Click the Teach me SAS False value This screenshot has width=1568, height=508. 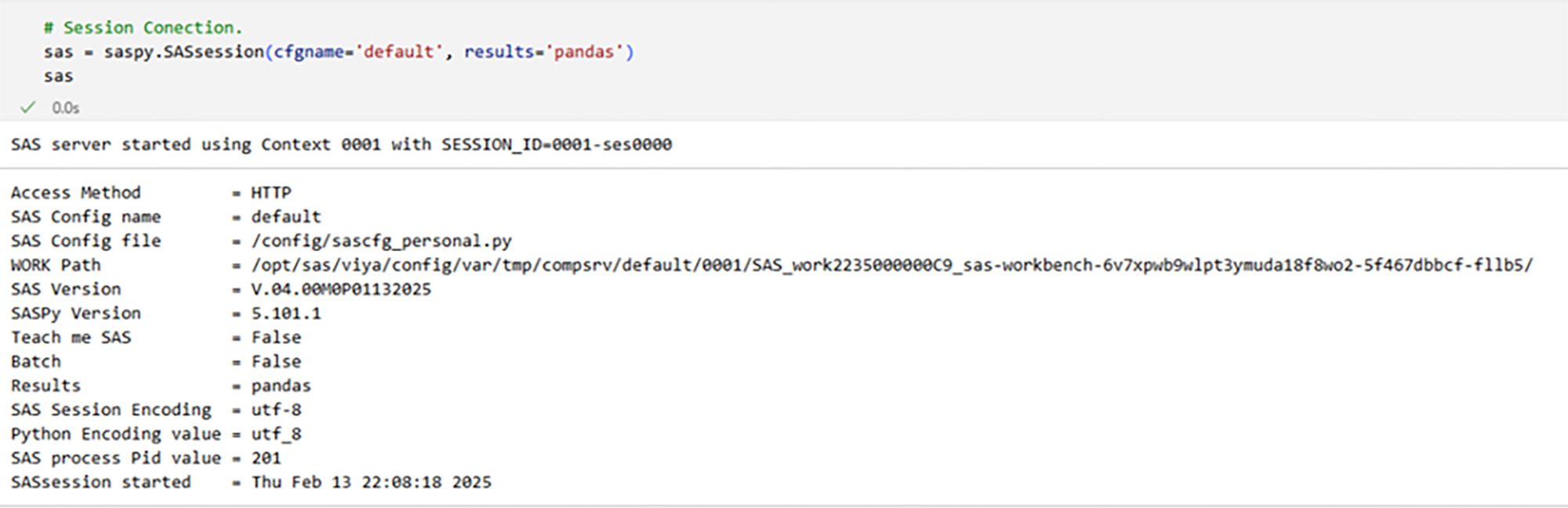276,337
